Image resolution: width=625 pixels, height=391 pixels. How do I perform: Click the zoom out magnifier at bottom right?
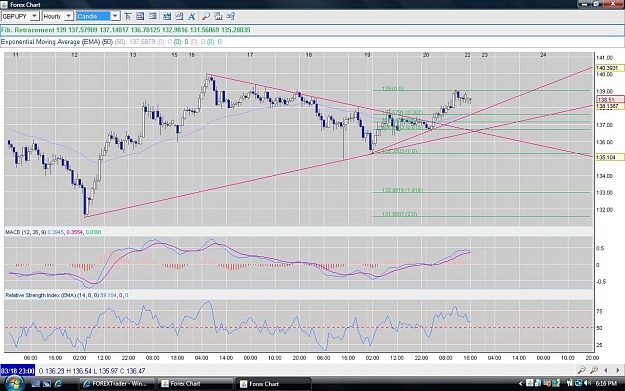tap(582, 370)
